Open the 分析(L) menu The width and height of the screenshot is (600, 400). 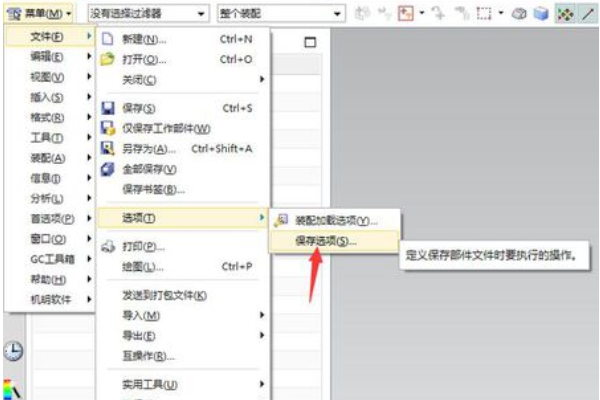point(50,198)
